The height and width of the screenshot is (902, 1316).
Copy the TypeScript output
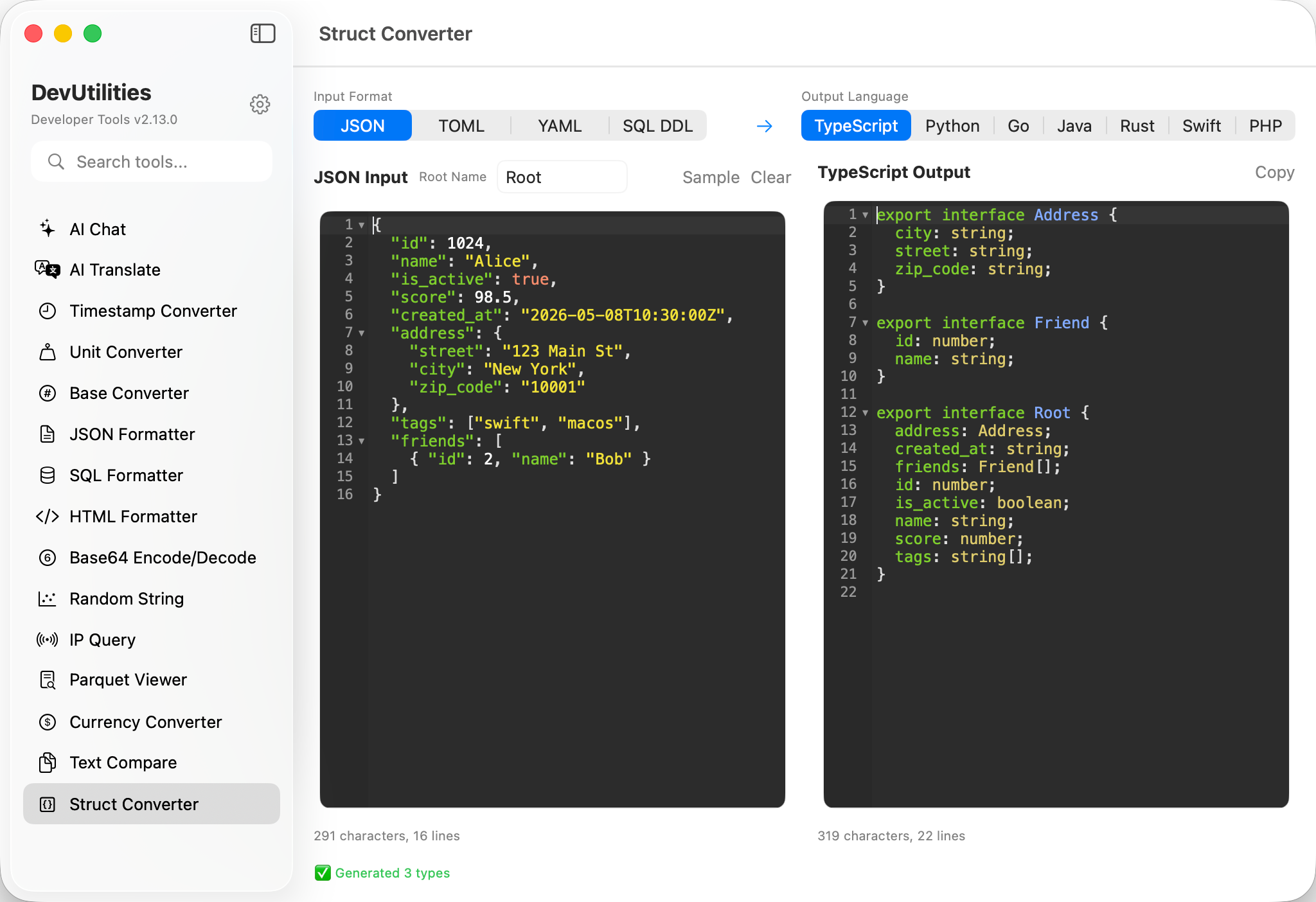1274,172
